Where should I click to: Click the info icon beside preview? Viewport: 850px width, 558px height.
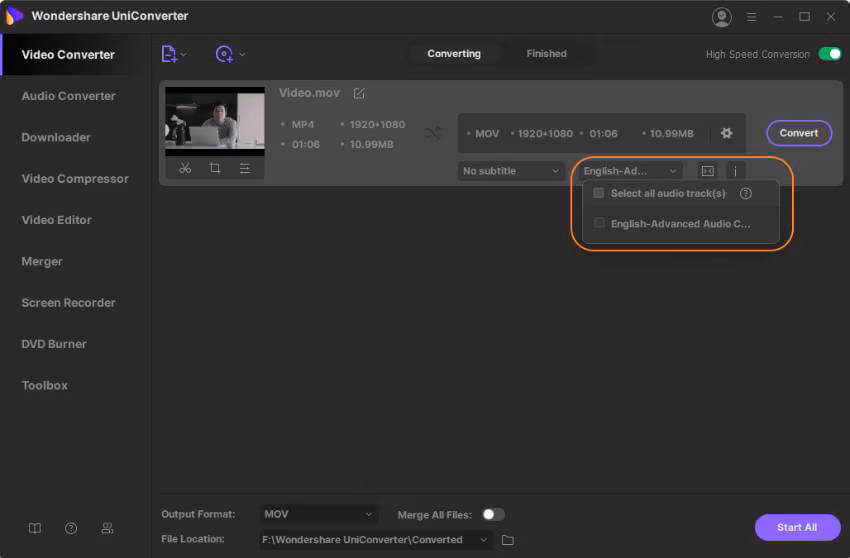coord(735,171)
